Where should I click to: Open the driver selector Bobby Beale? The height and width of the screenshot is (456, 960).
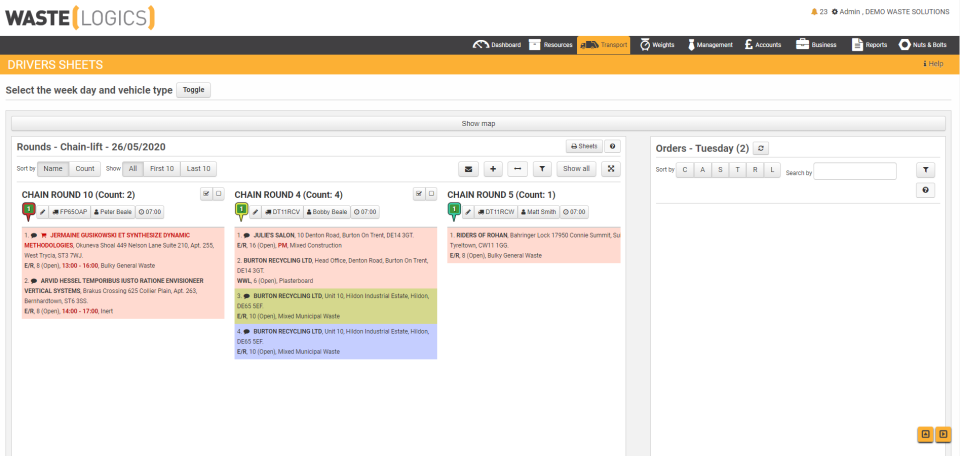click(327, 212)
